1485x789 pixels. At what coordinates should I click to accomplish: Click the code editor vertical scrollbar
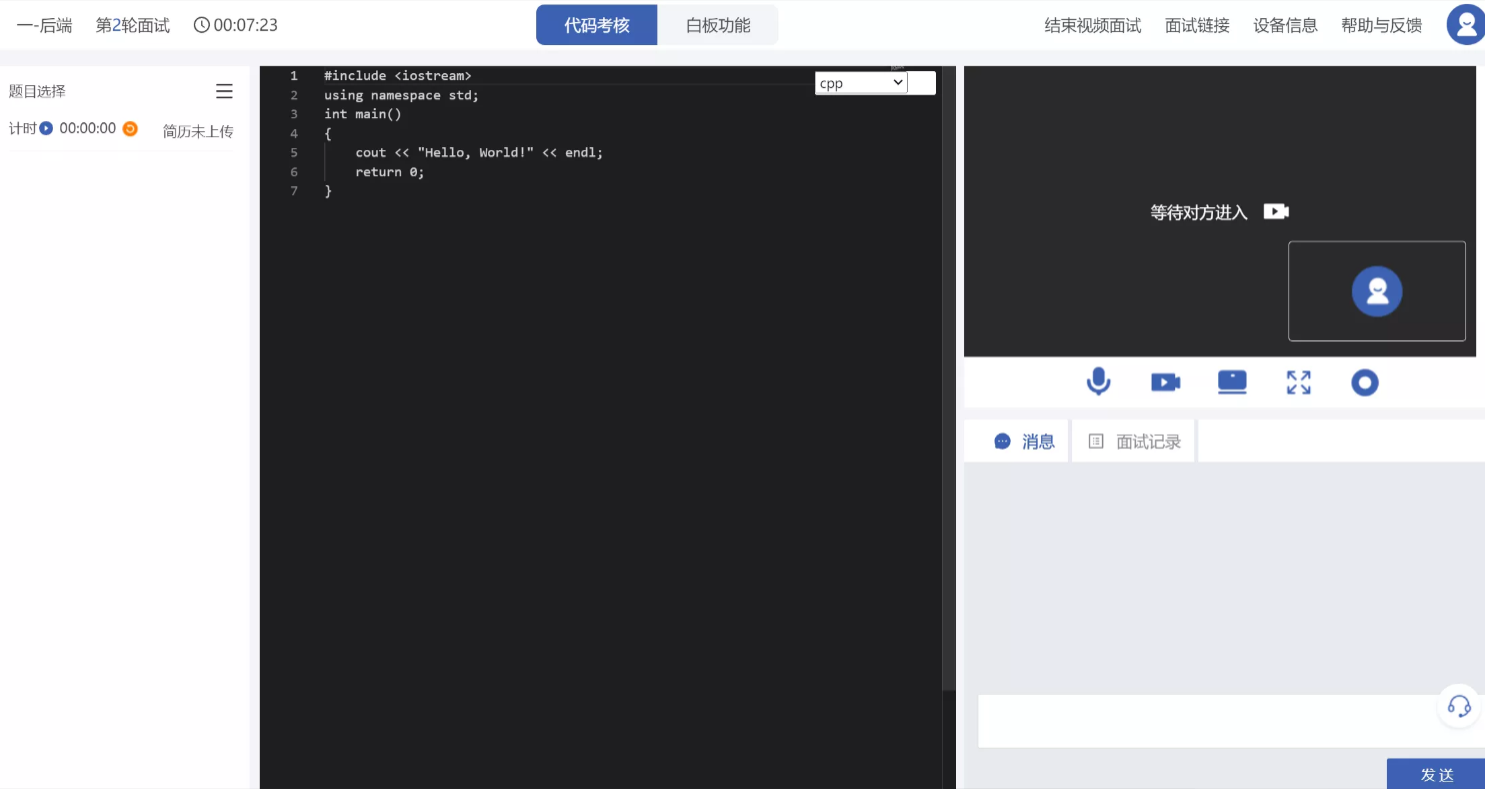coord(949,380)
